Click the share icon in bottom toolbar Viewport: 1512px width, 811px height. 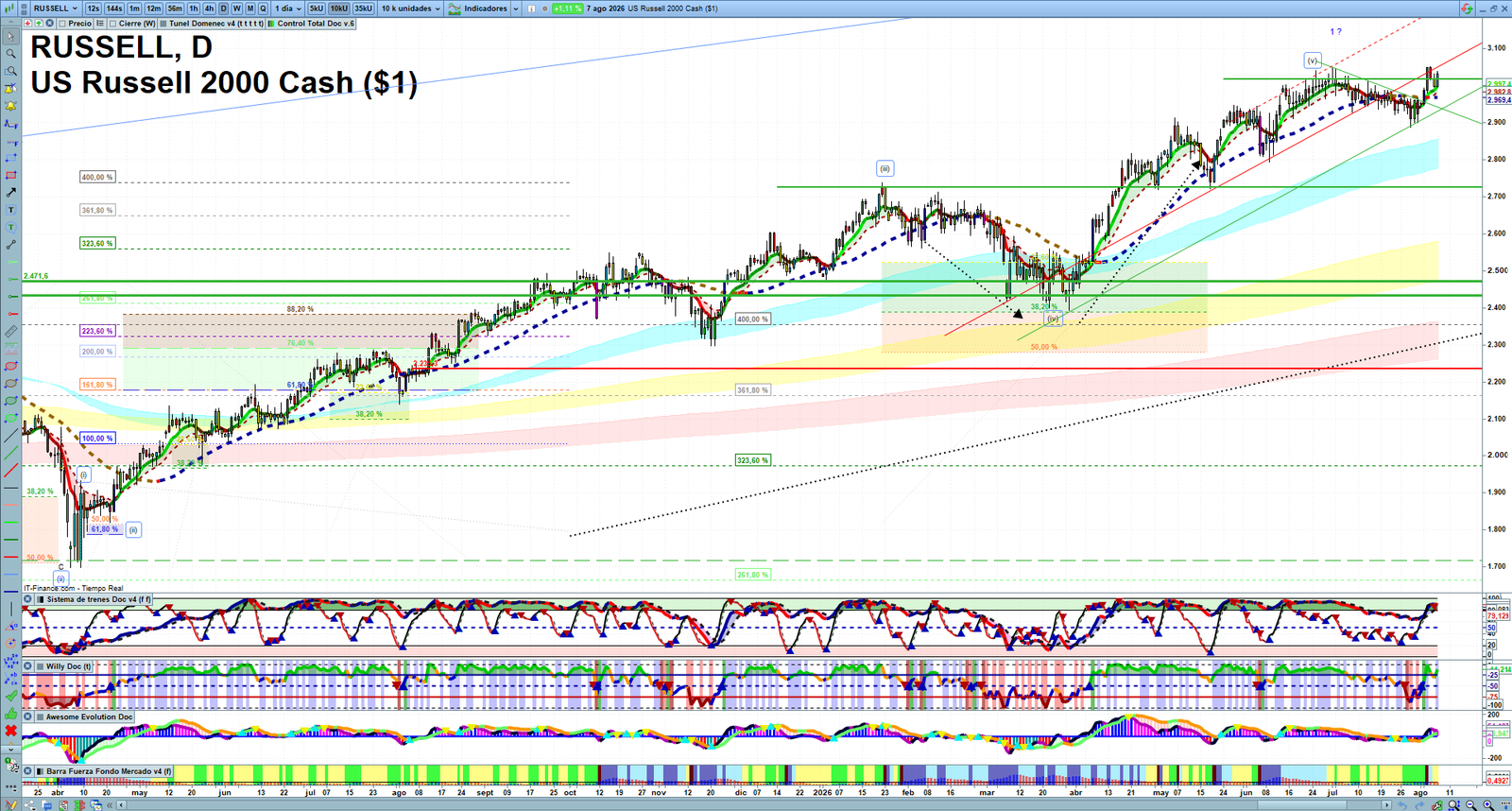(30, 805)
